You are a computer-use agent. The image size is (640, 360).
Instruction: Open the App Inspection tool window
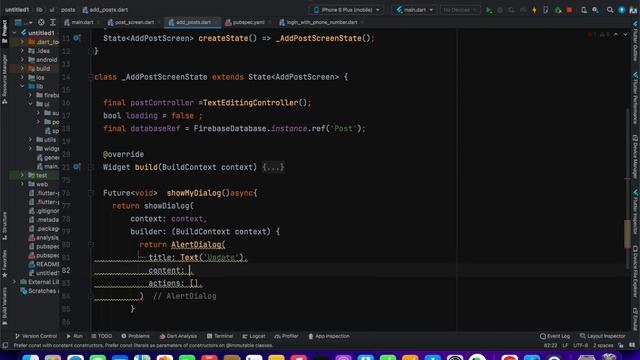(x=329, y=336)
